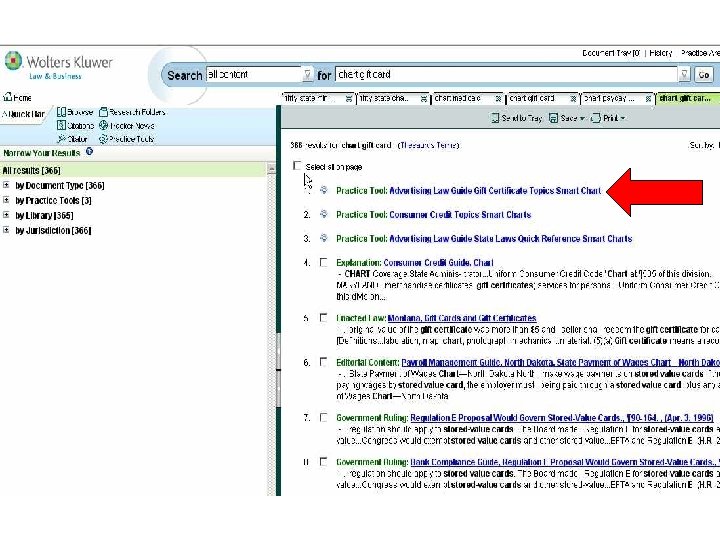Open the Practice Tools gear icon

pos(103,138)
